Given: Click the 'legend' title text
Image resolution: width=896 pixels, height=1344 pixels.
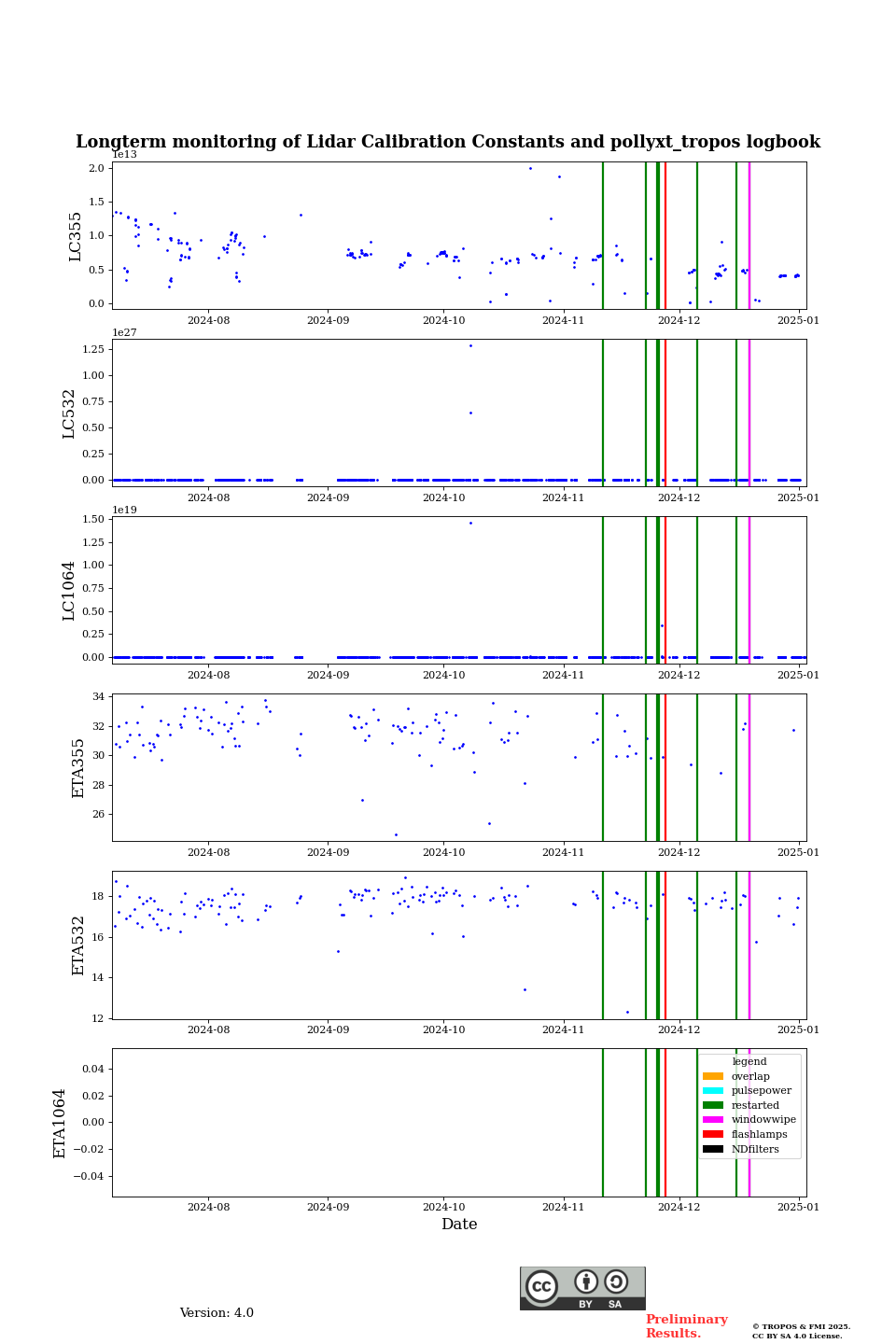Looking at the screenshot, I should 749,1061.
